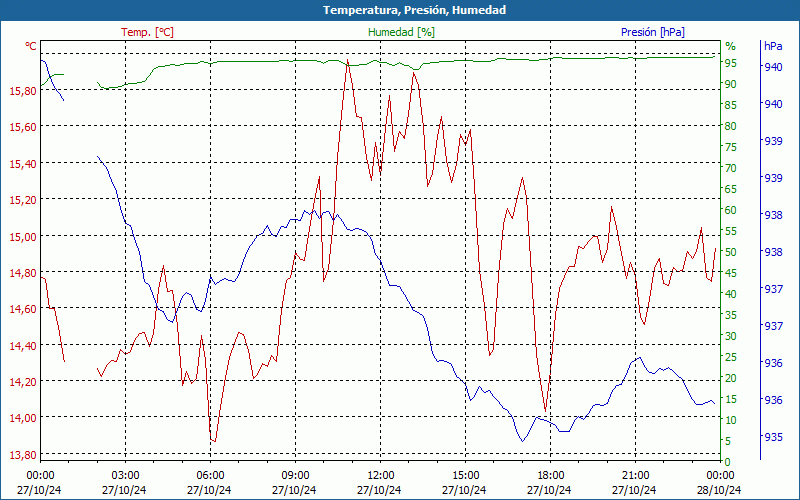Click the green '0' humidity axis value
This screenshot has height=500, width=800.
point(728,462)
